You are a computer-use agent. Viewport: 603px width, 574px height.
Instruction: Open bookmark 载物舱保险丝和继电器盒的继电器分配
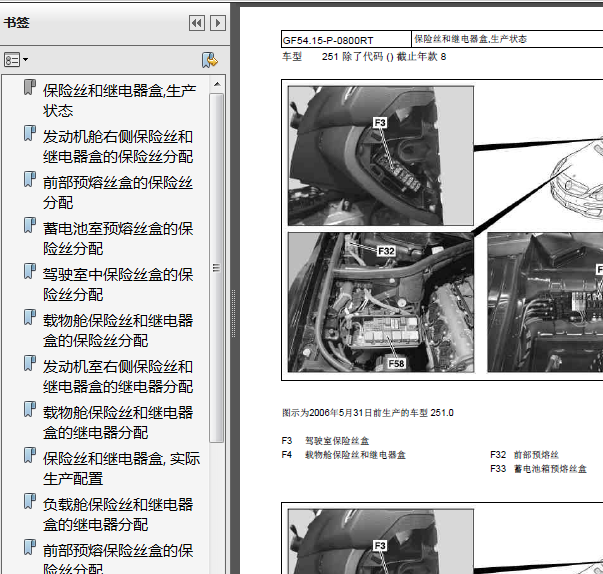coord(118,422)
